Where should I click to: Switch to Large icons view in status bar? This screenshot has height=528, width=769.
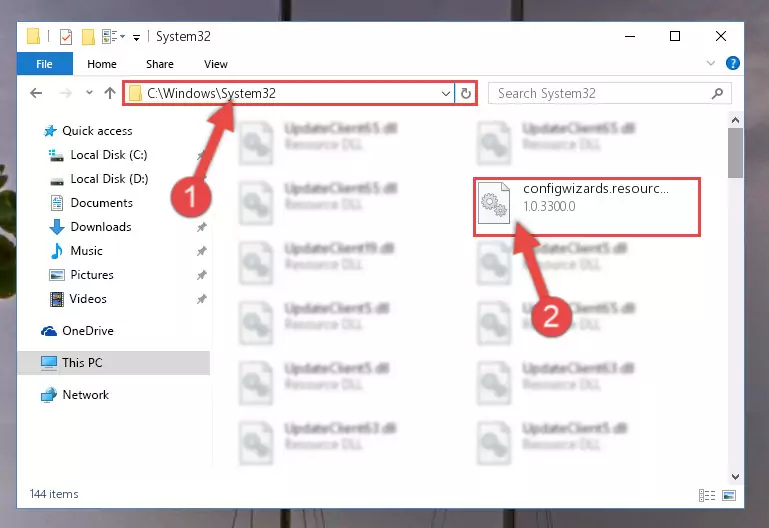[729, 496]
